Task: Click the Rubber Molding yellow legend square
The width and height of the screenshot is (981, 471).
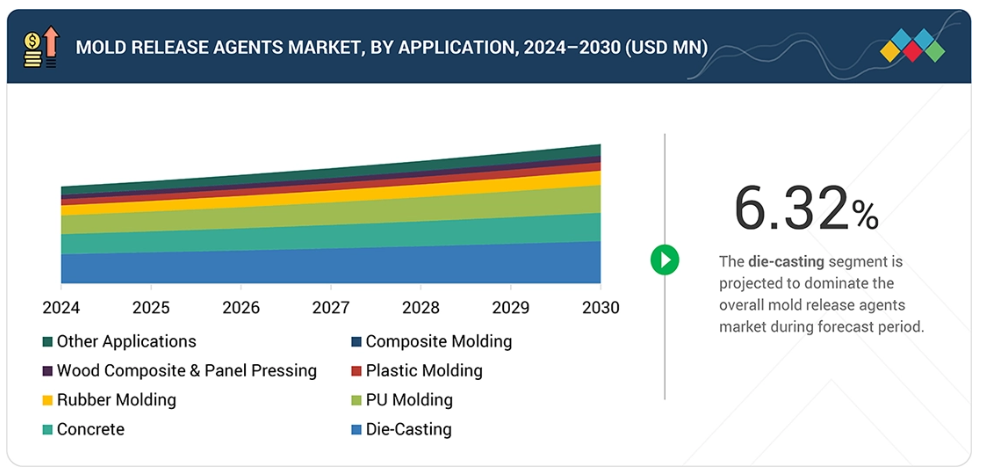Action: [x=47, y=400]
